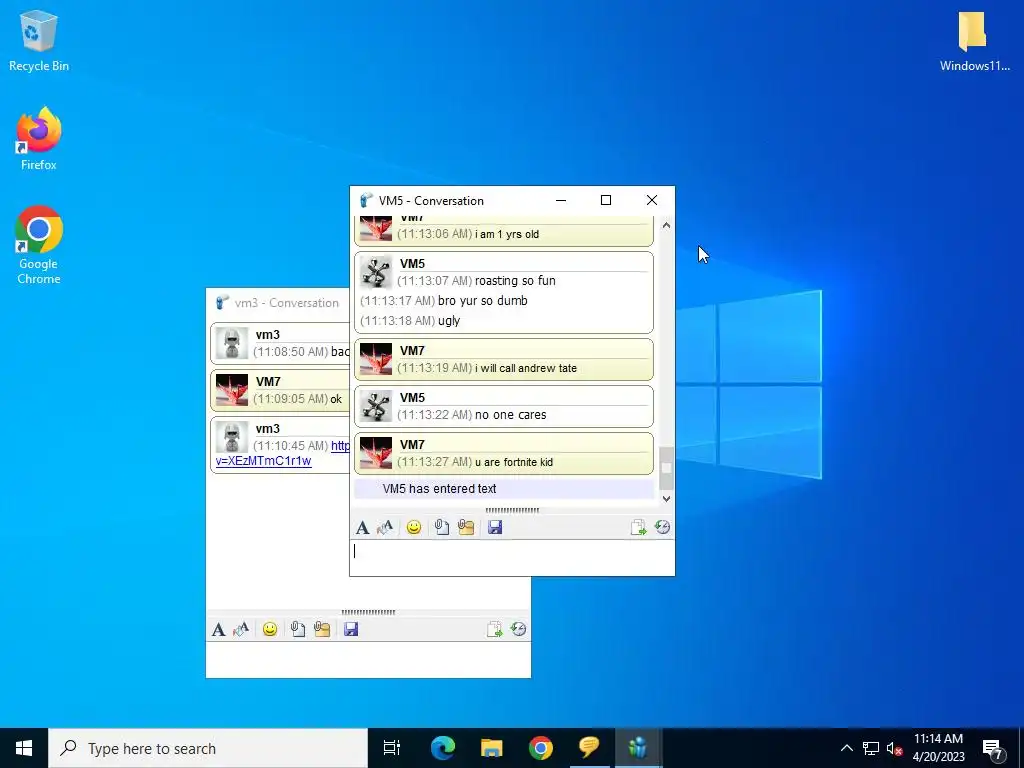This screenshot has height=768, width=1024.
Task: Select Google Chrome desktop shortcut
Action: coord(39,246)
